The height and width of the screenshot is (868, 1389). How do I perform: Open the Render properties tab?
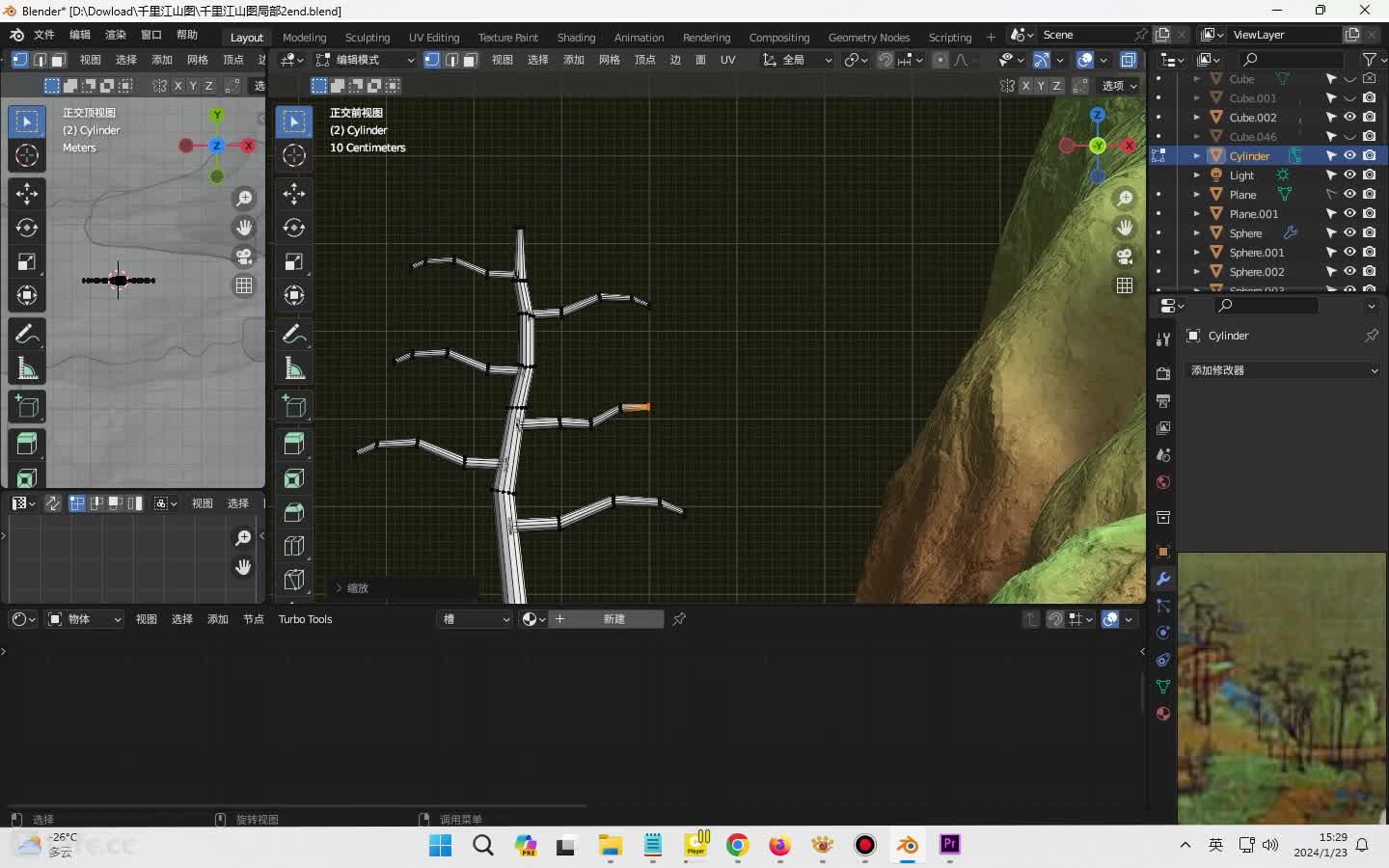1163,373
